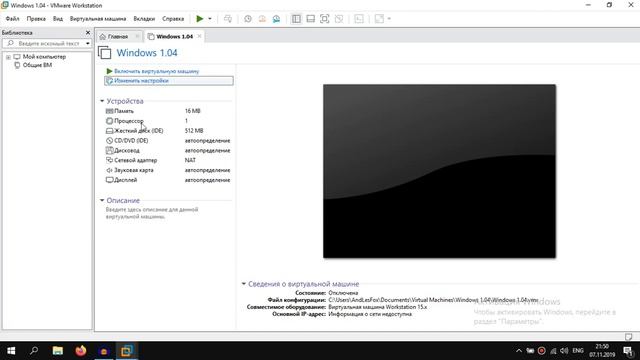Click the 16 MB memory value
The image size is (640, 360).
192,111
